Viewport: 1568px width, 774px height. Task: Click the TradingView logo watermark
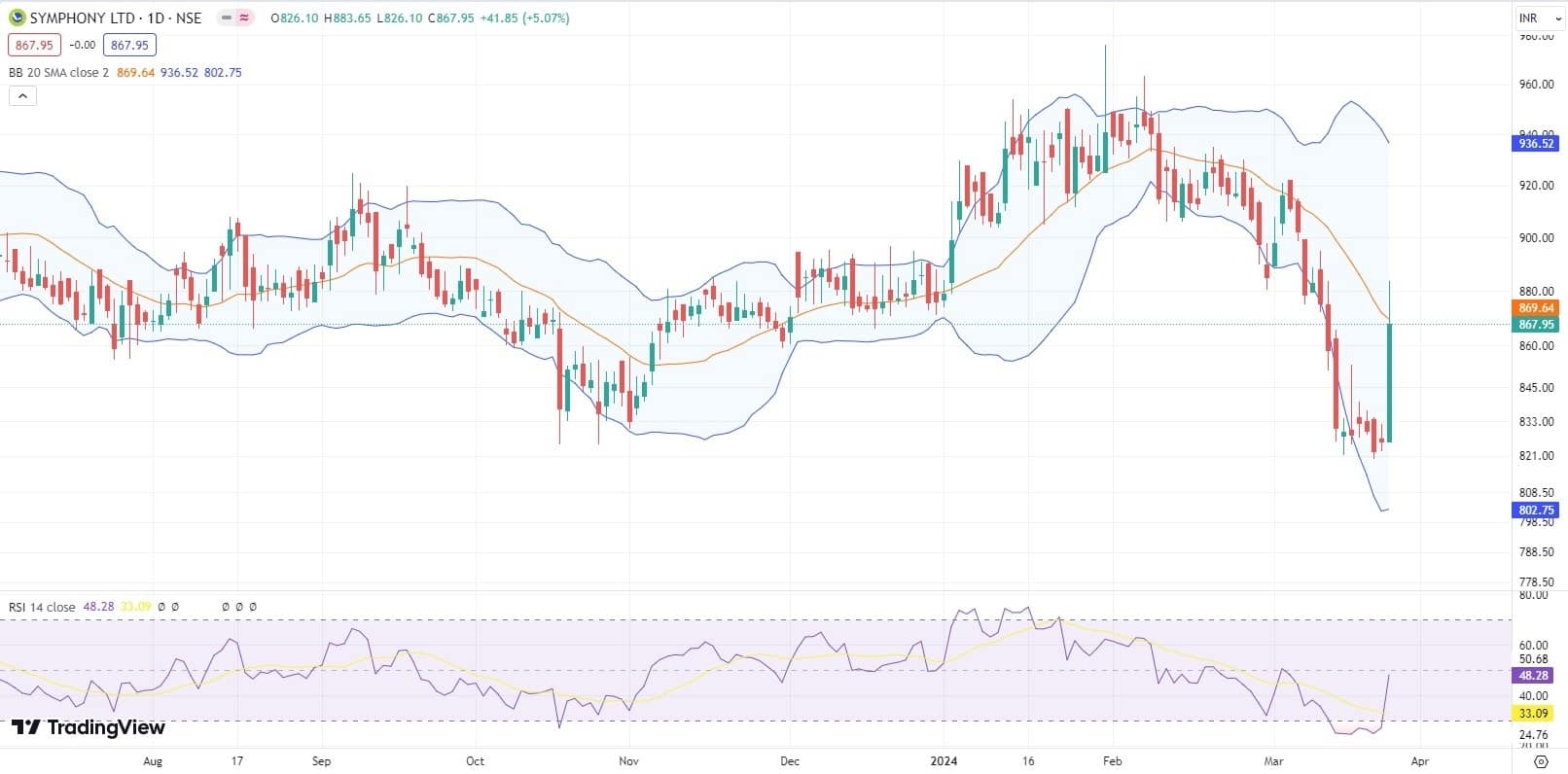tap(89, 727)
